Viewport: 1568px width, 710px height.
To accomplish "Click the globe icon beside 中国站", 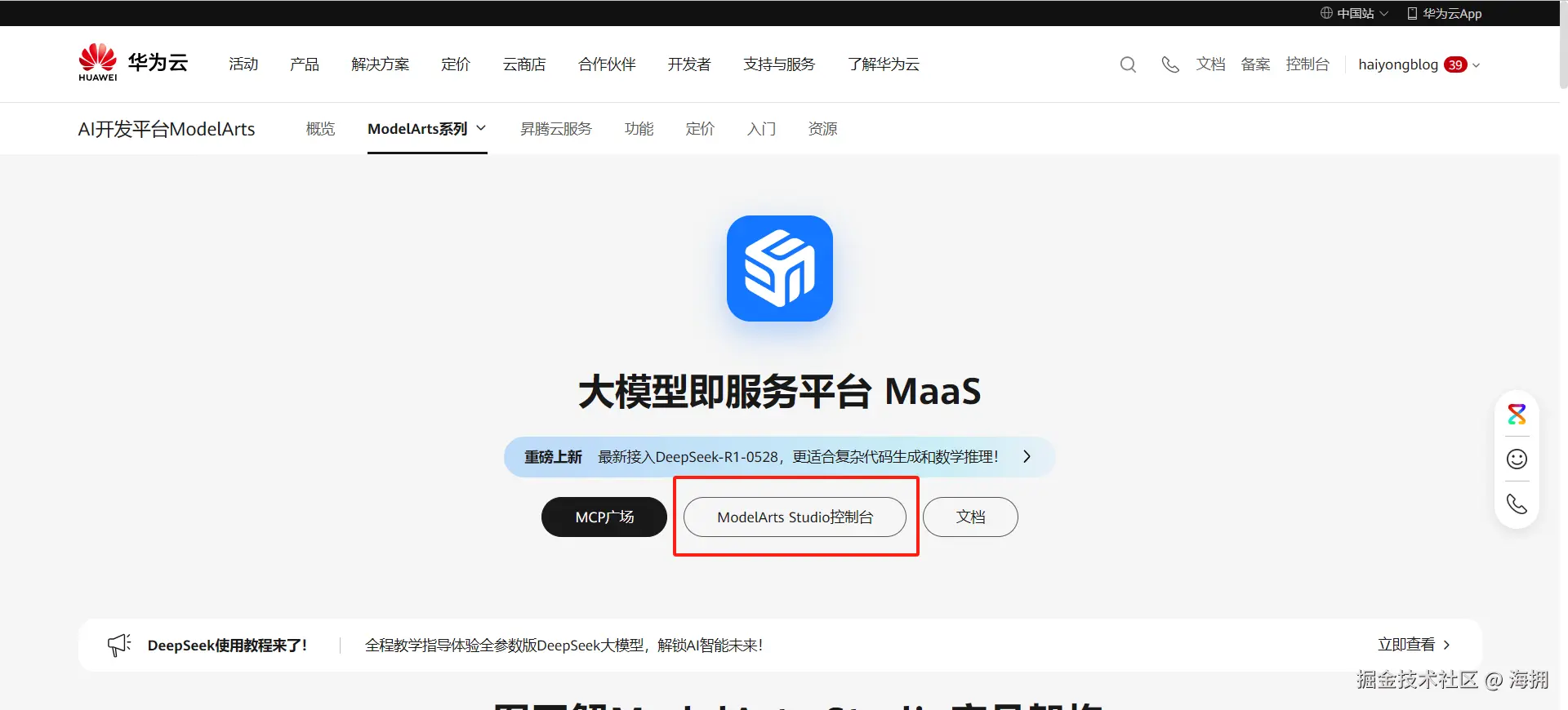I will (x=1326, y=13).
